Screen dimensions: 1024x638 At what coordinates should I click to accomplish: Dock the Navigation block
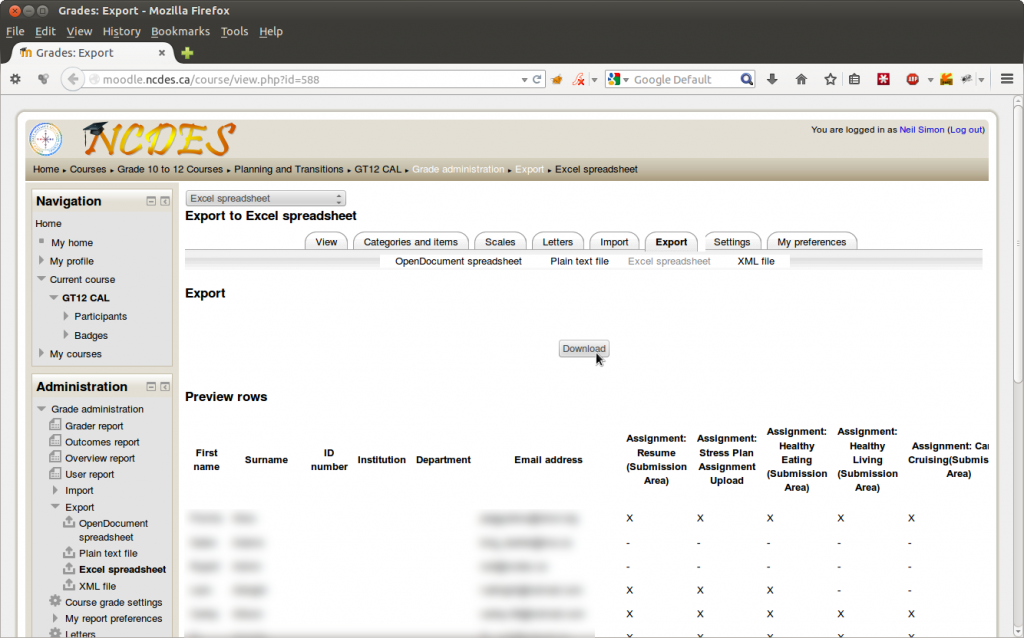[165, 201]
